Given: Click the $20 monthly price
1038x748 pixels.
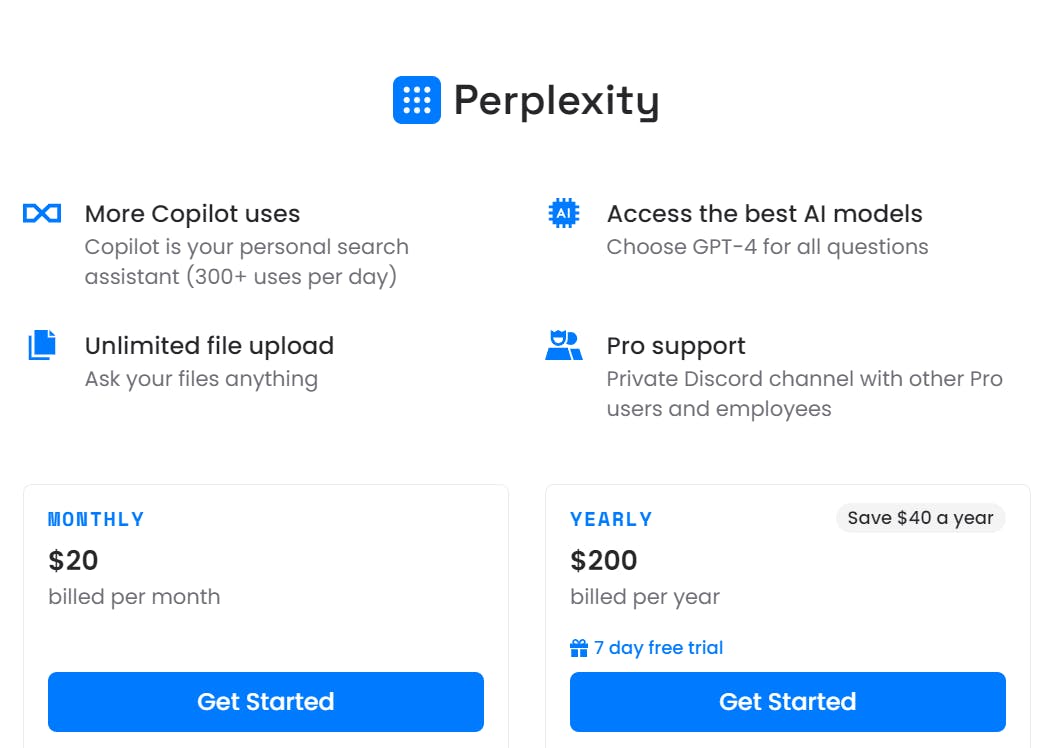Looking at the screenshot, I should [73, 560].
